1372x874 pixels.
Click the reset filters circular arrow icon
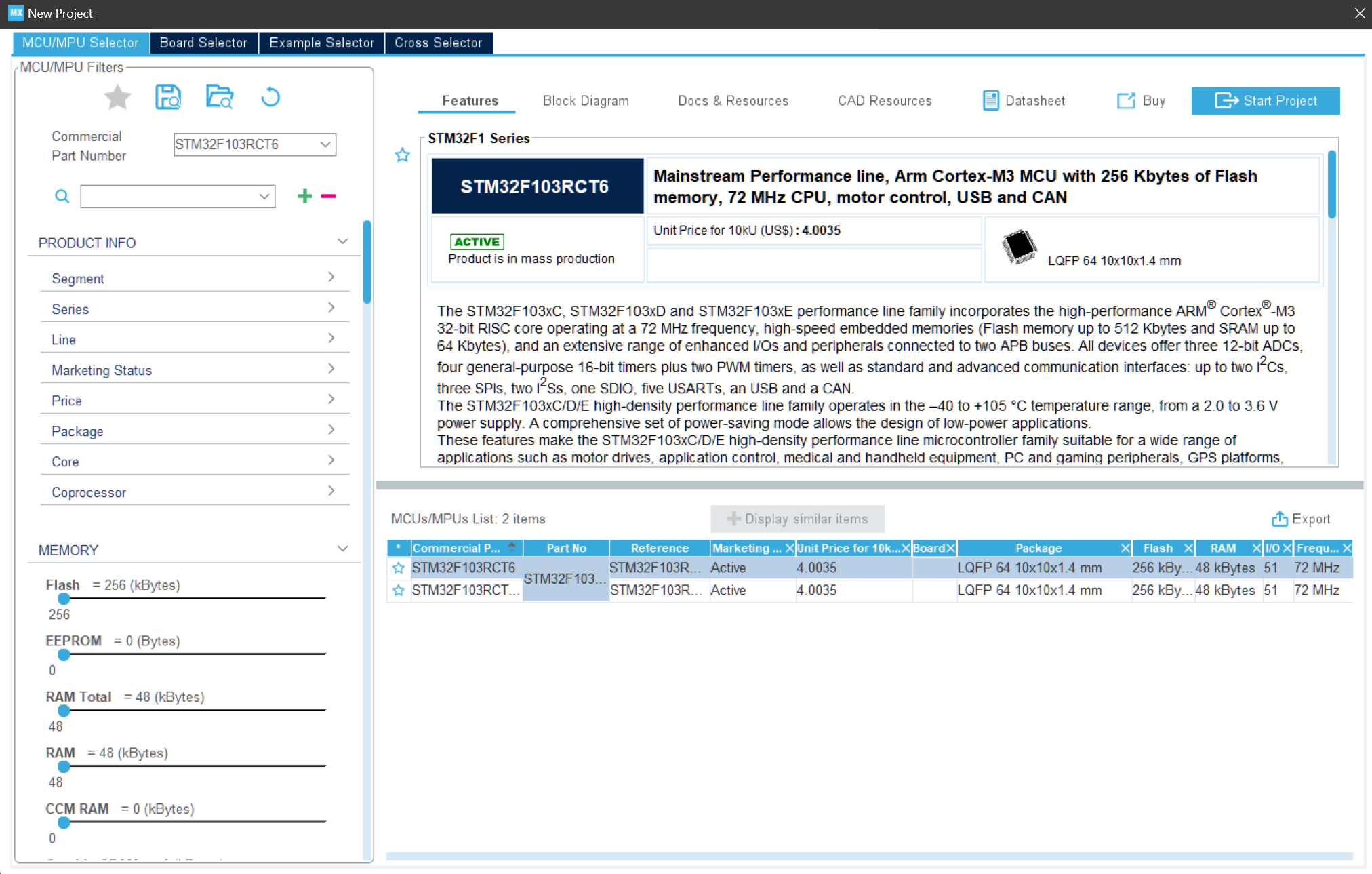[270, 98]
